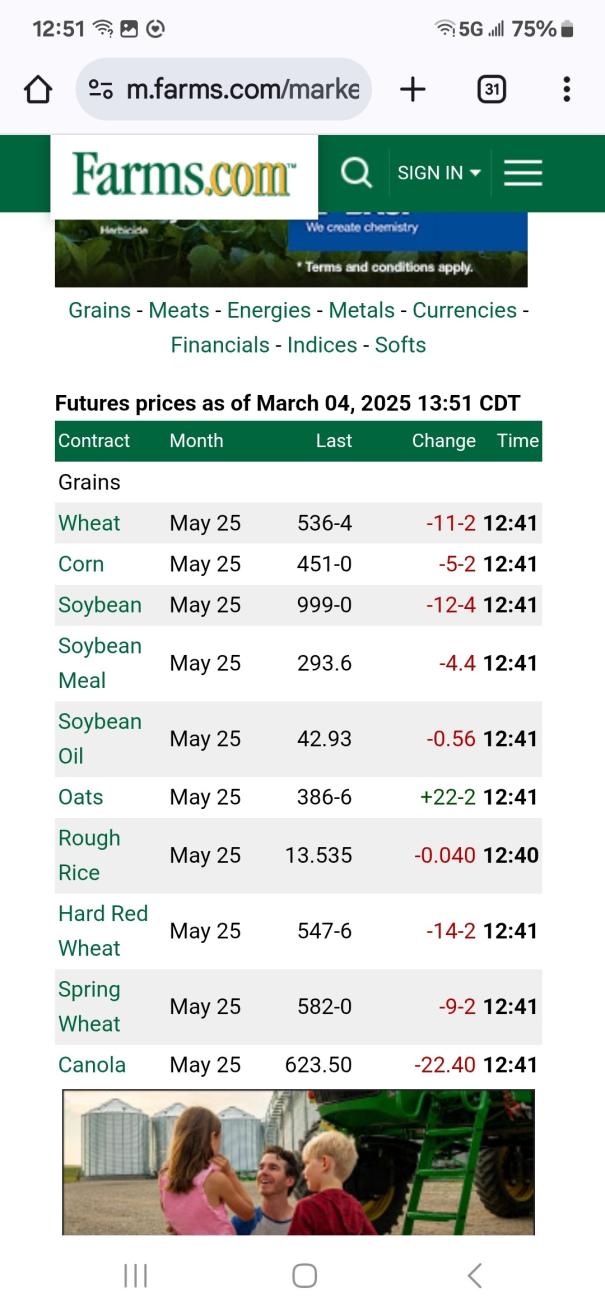Open the hamburger navigation menu

(x=523, y=173)
